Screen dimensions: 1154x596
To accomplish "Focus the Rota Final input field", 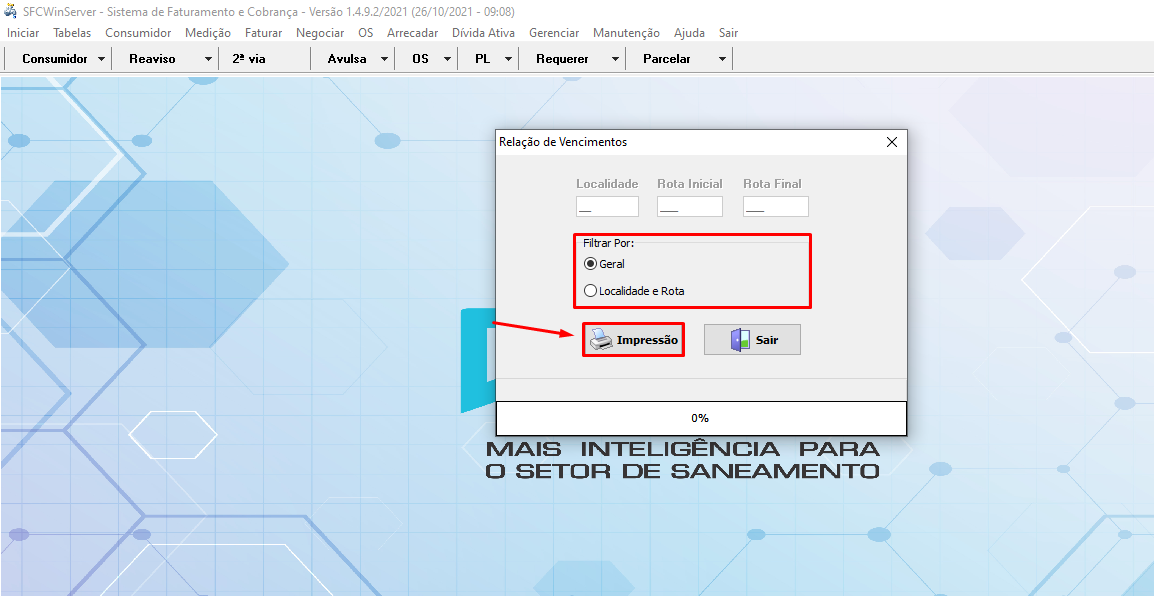I will pos(775,207).
